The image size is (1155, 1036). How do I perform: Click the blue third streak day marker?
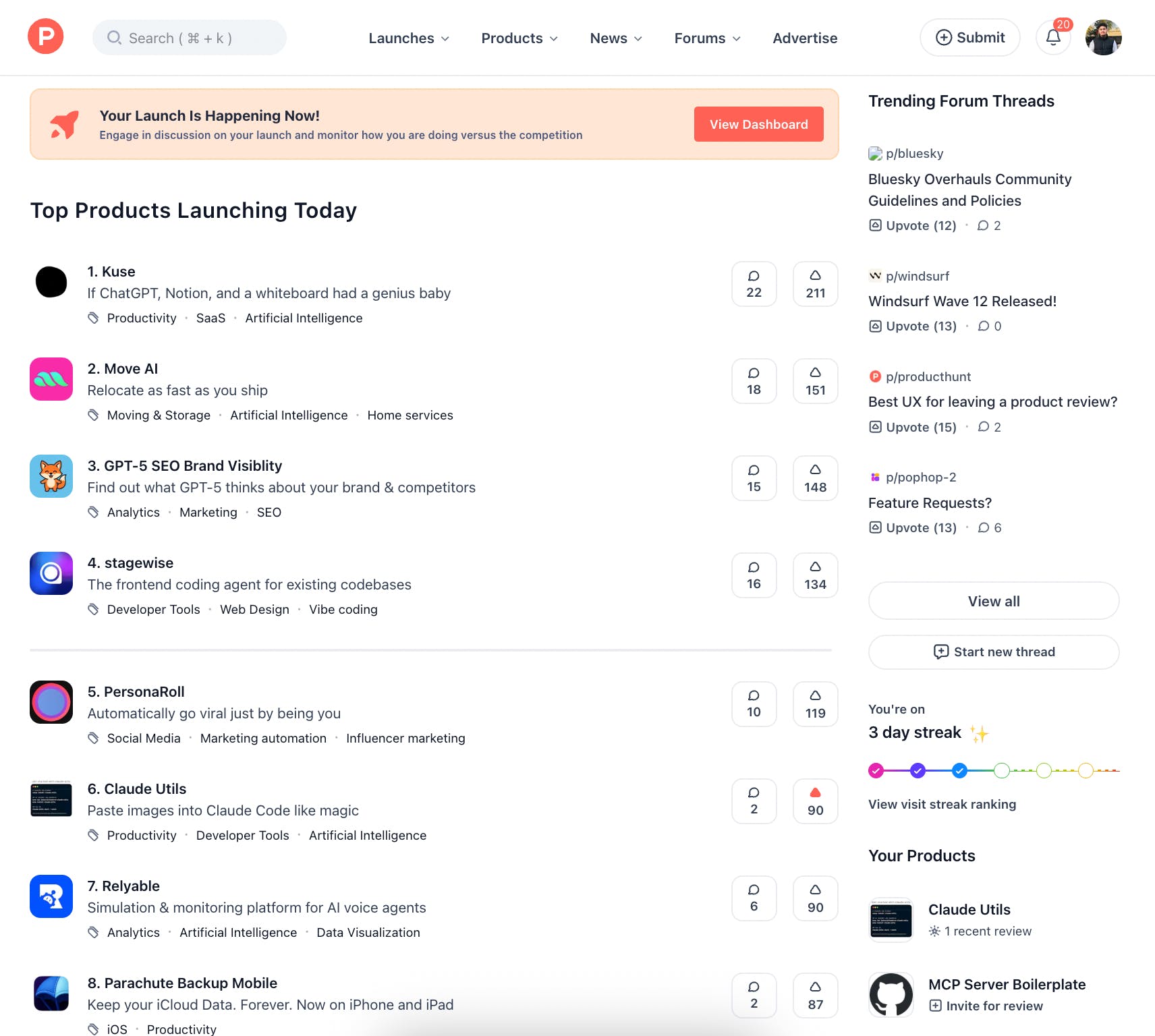[960, 770]
